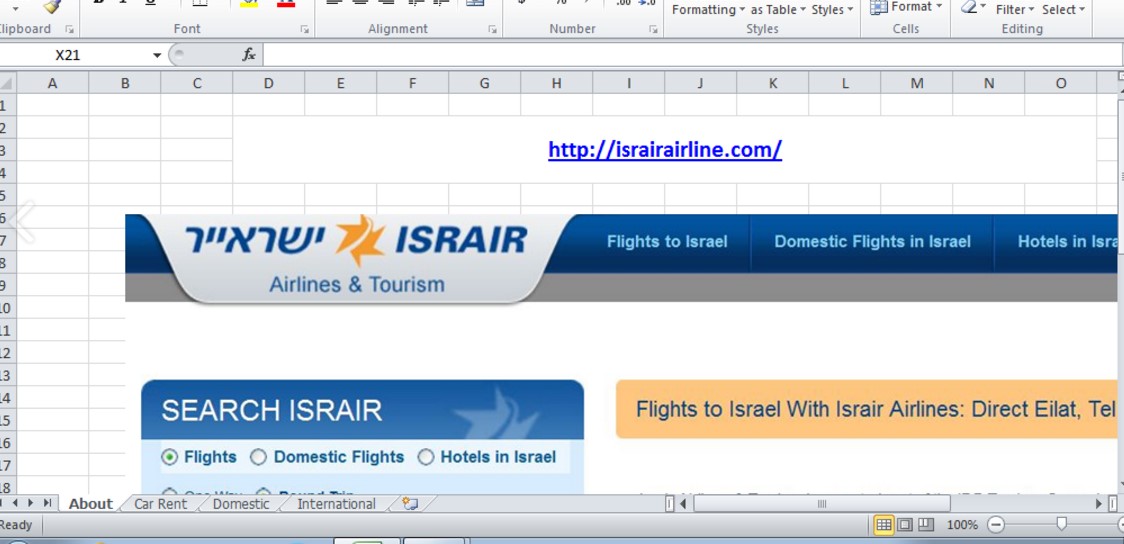Click the yellow fill color bar

tap(249, 4)
